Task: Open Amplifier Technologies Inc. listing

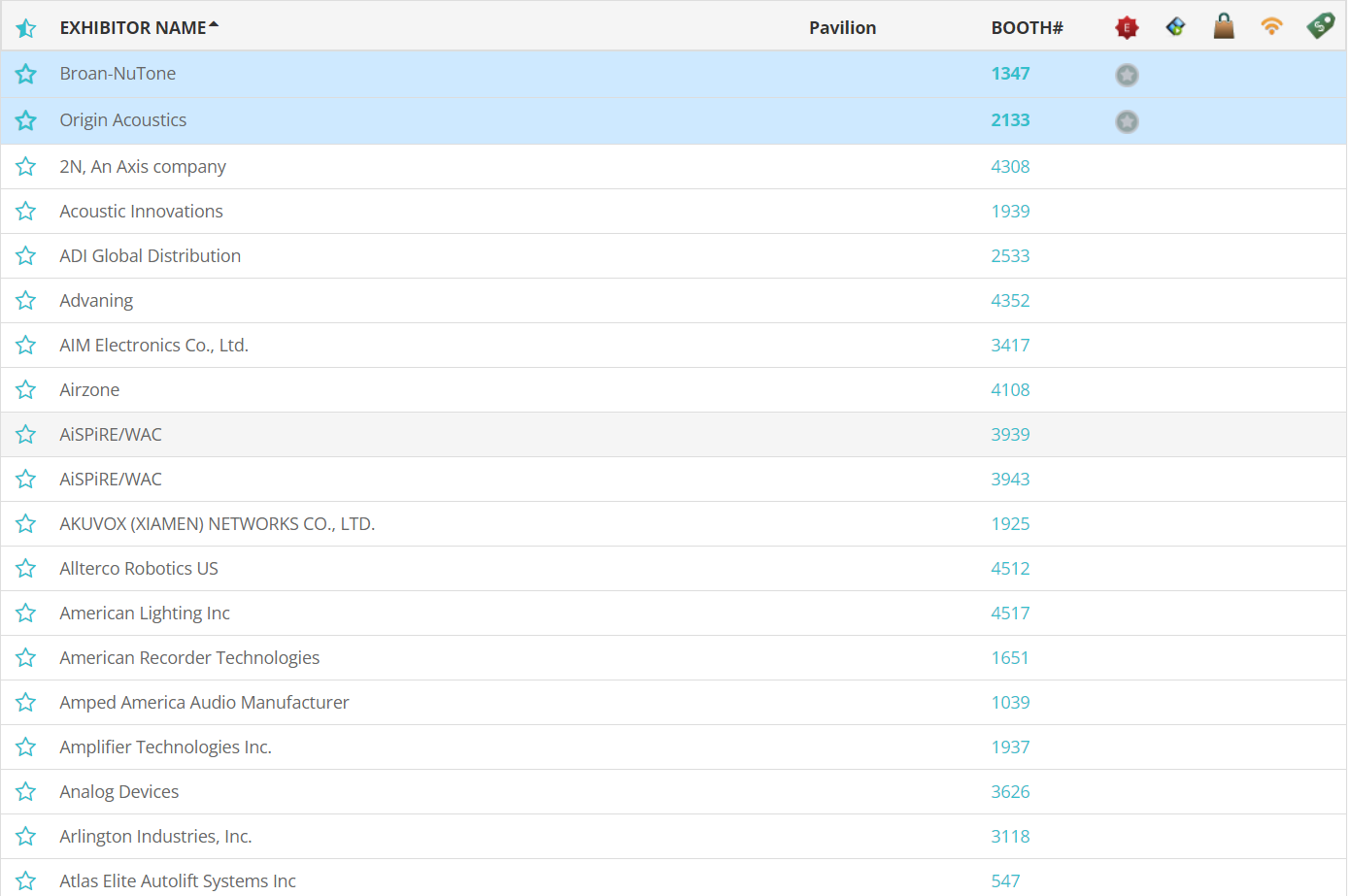Action: pos(166,747)
